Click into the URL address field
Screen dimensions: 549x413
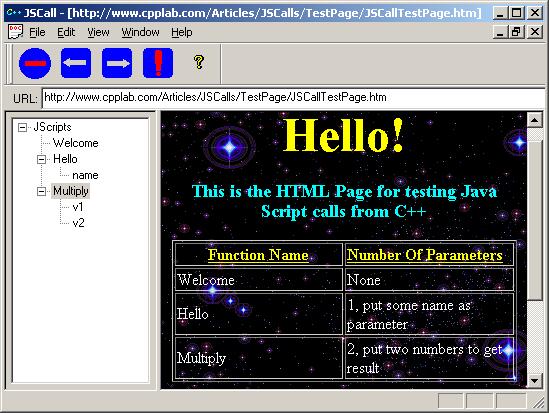(x=293, y=98)
